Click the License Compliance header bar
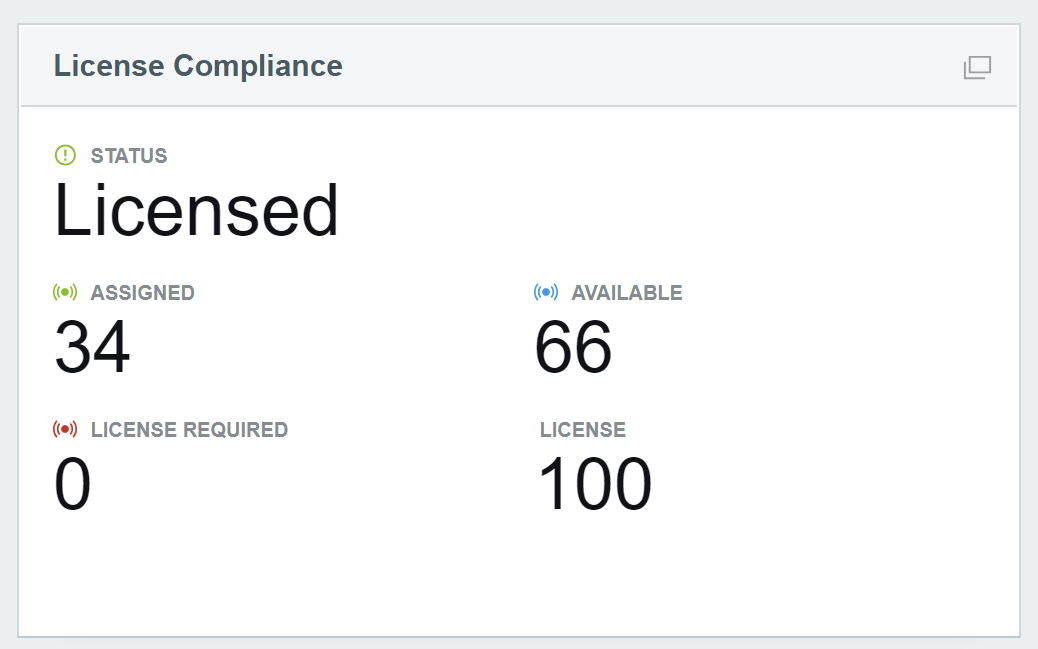 pos(600,66)
